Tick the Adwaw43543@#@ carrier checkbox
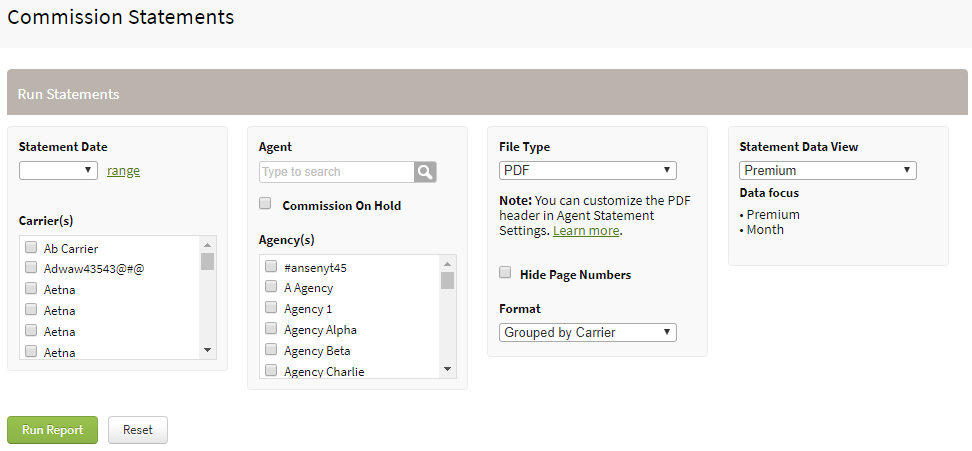 coord(30,268)
